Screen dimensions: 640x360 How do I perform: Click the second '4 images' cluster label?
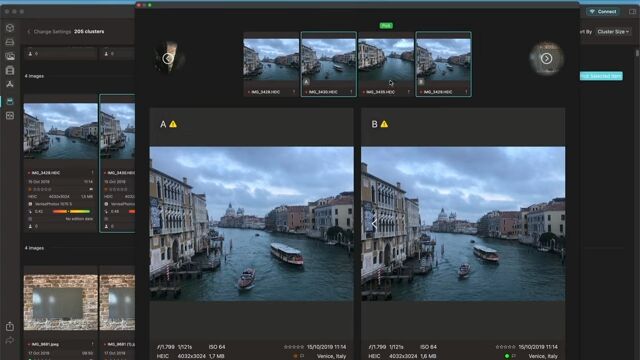point(34,248)
